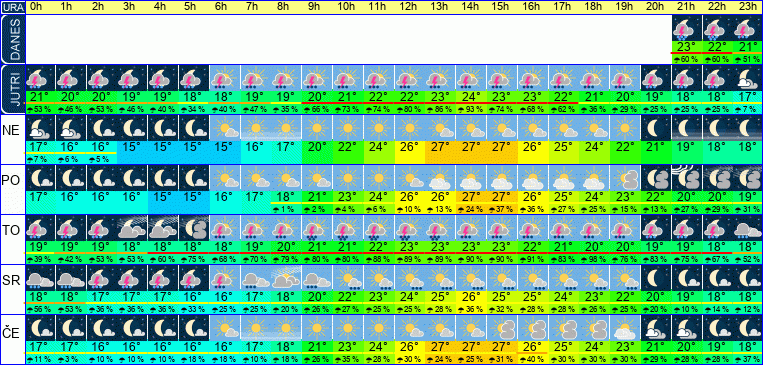Click the ČE 16h overcast icon
This screenshot has width=763, height=365.
click(x=532, y=328)
